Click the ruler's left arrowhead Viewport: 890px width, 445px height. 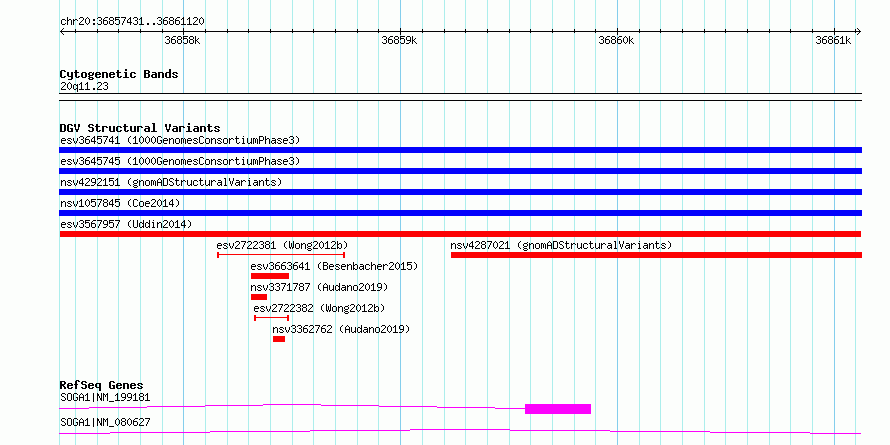tap(62, 31)
